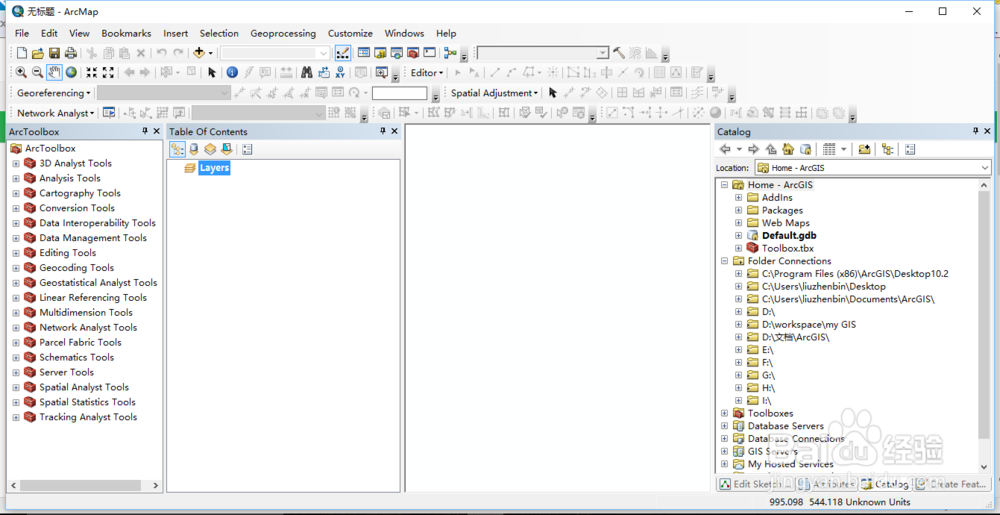Open the Search window icon
Viewport: 1000px width, 515px height.
click(x=397, y=53)
